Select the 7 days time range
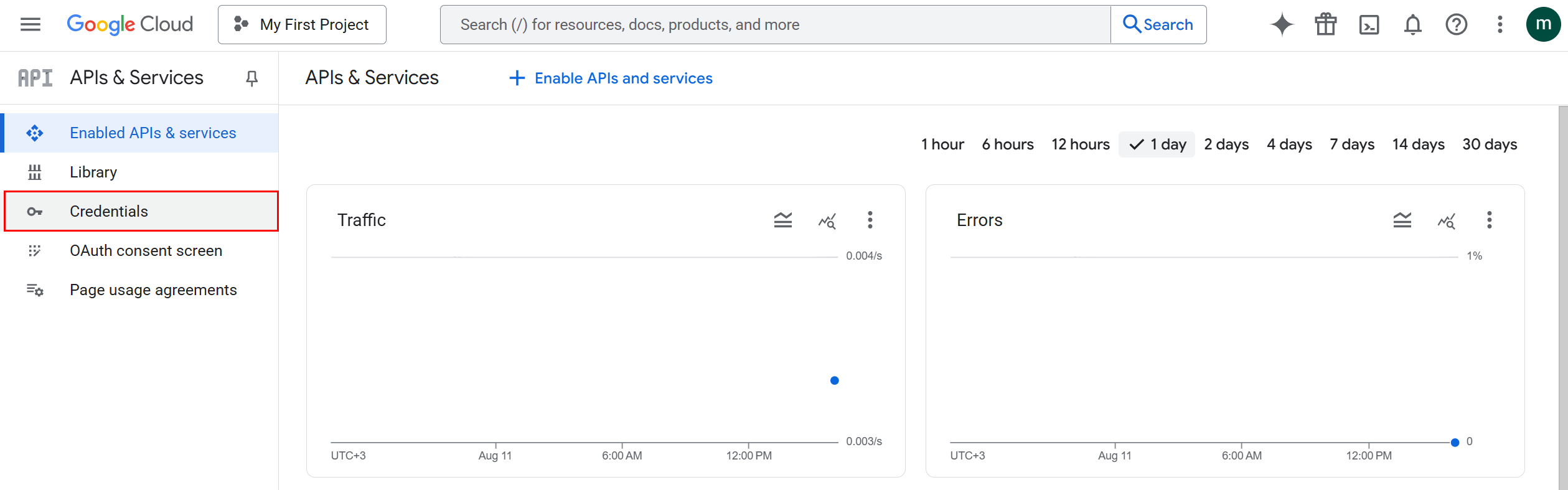This screenshot has height=490, width=1568. point(1352,144)
